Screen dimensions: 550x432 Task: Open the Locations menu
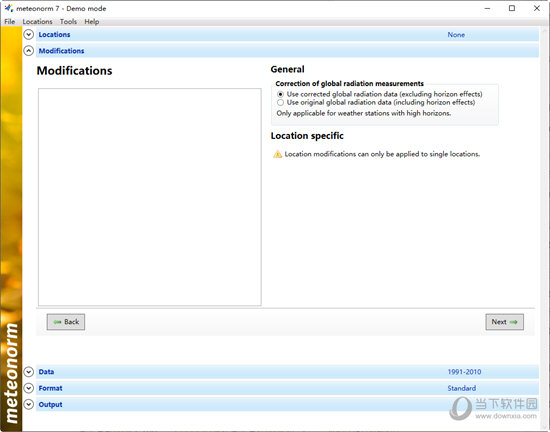point(37,22)
